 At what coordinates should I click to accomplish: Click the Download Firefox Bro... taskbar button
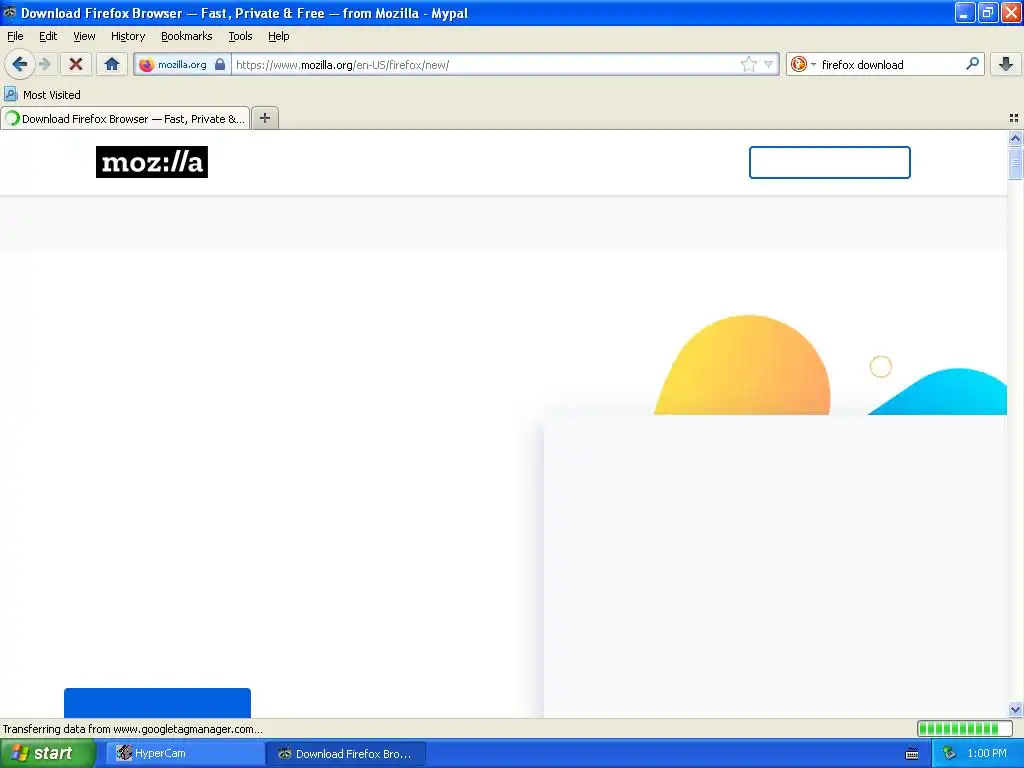(346, 754)
